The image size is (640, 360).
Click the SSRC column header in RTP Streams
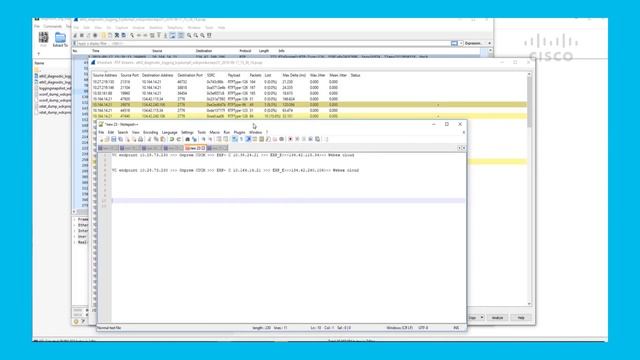point(211,76)
